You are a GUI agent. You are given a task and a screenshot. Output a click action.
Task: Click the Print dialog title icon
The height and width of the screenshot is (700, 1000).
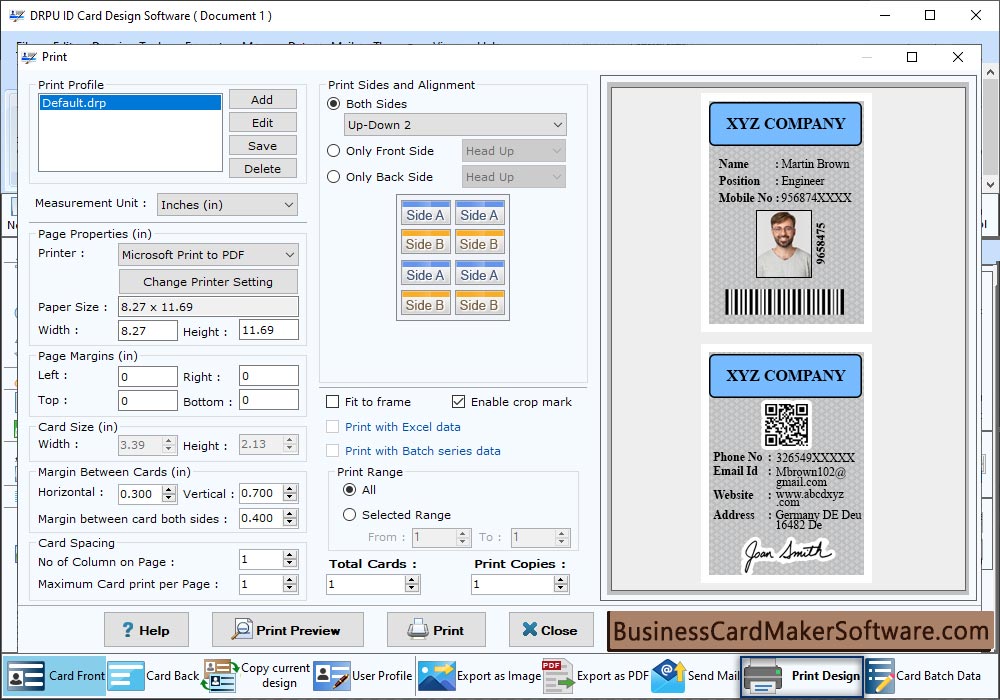click(x=29, y=57)
